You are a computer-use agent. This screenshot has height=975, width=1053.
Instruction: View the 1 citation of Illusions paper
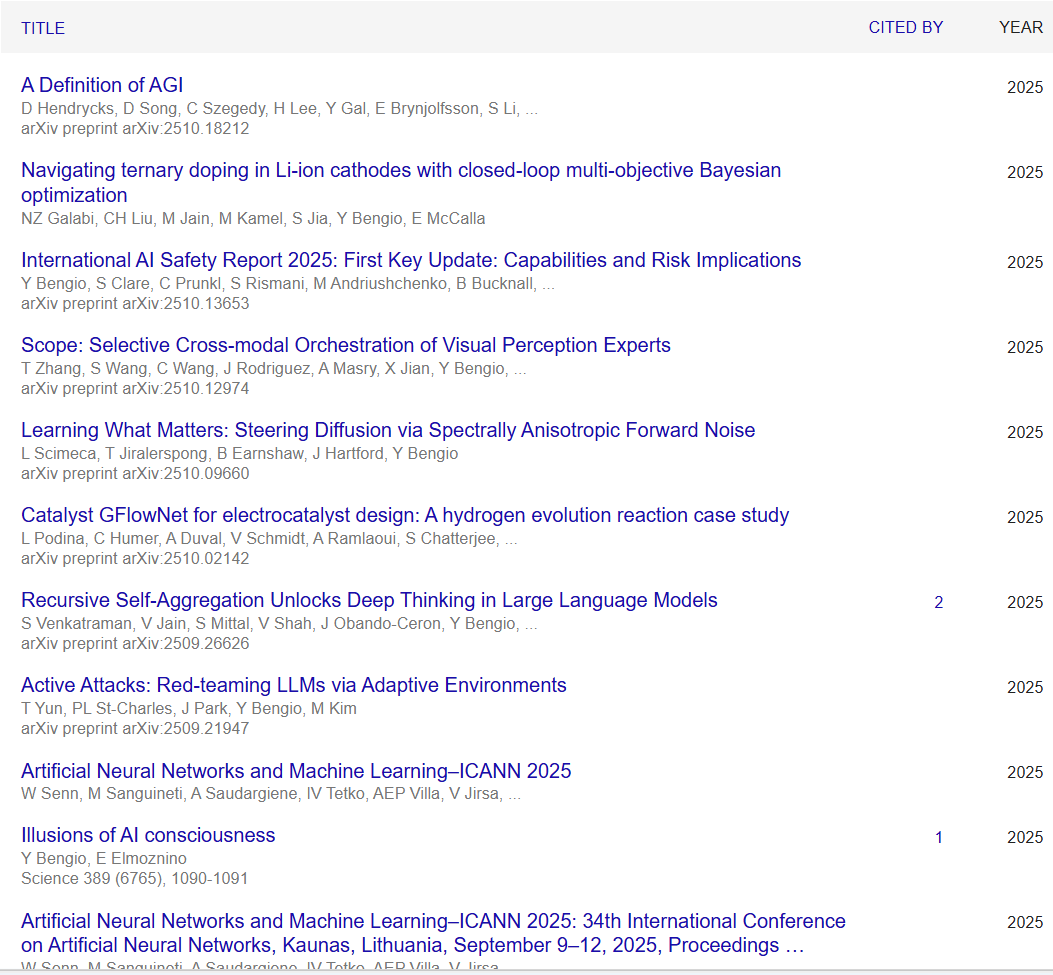pos(938,837)
